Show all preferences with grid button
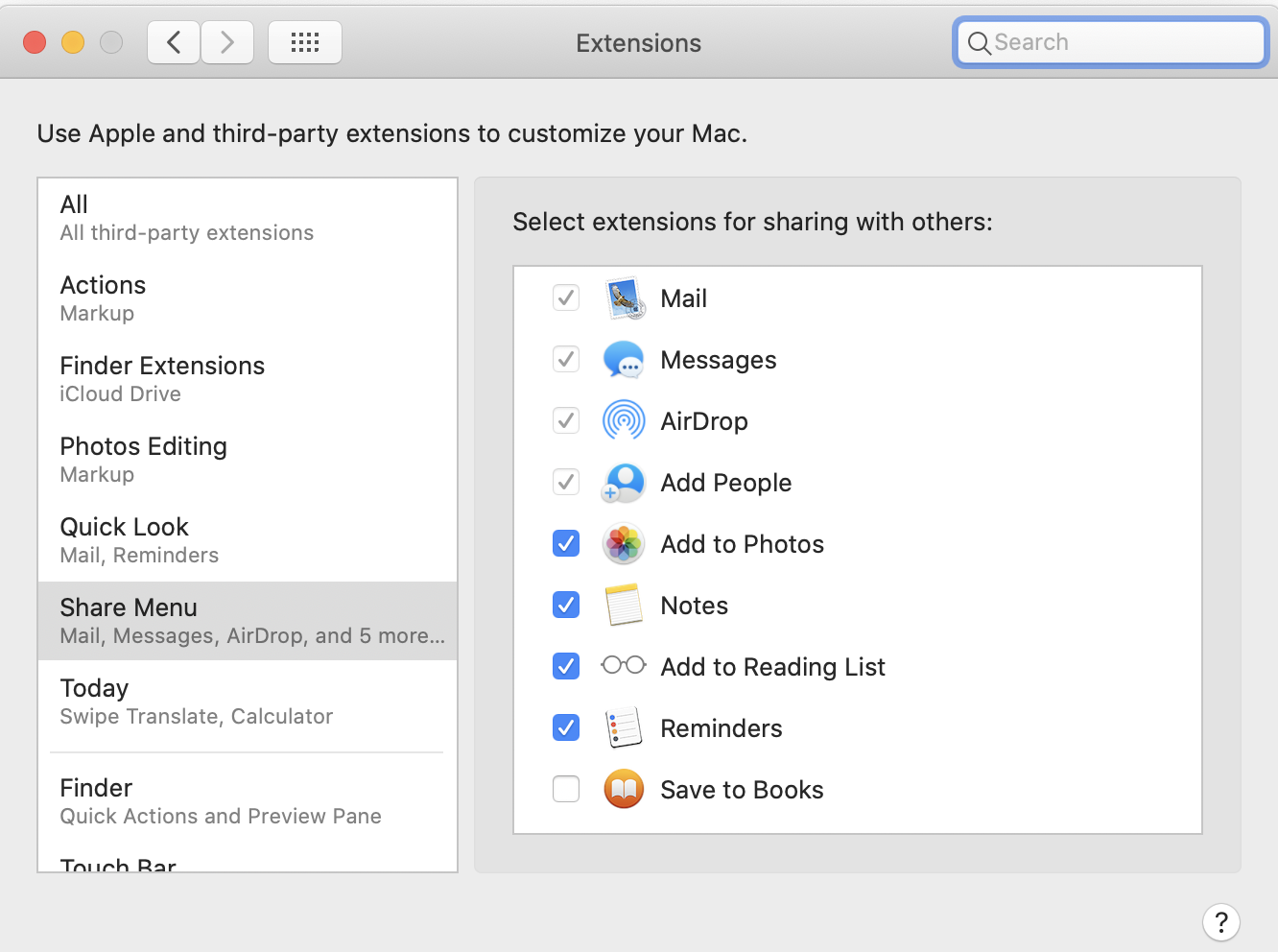Image resolution: width=1278 pixels, height=952 pixels. (x=305, y=42)
